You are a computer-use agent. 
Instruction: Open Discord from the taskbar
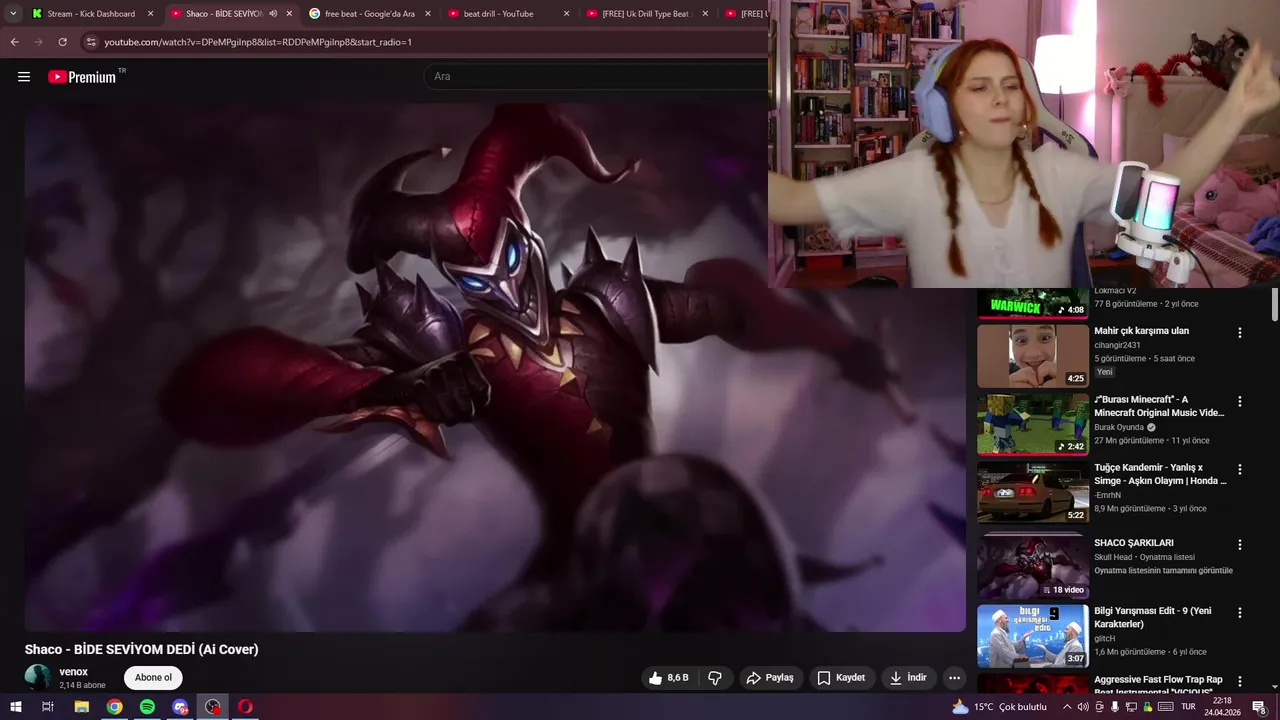180,707
